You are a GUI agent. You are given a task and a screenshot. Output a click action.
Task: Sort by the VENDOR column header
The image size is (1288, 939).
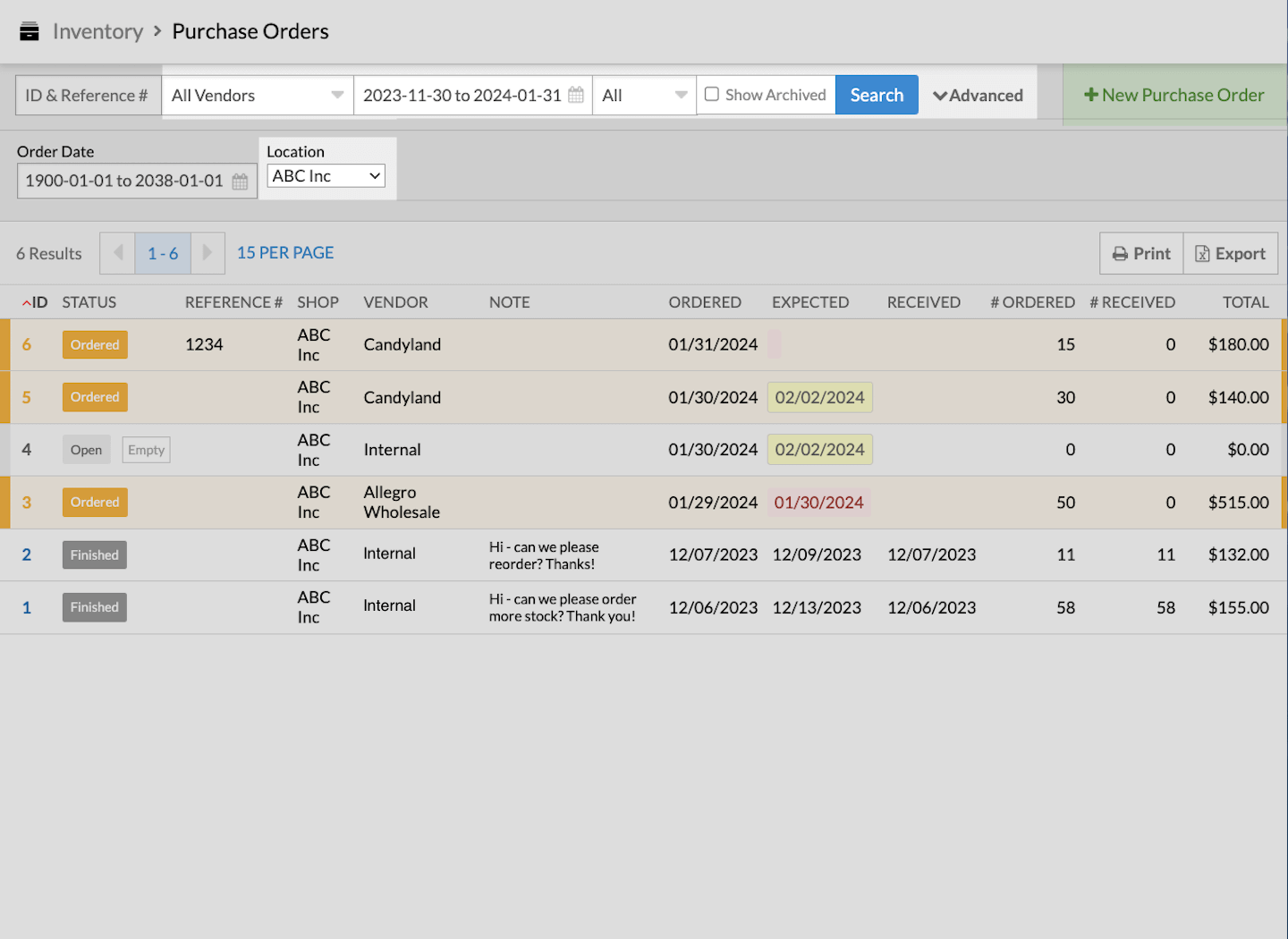(395, 302)
